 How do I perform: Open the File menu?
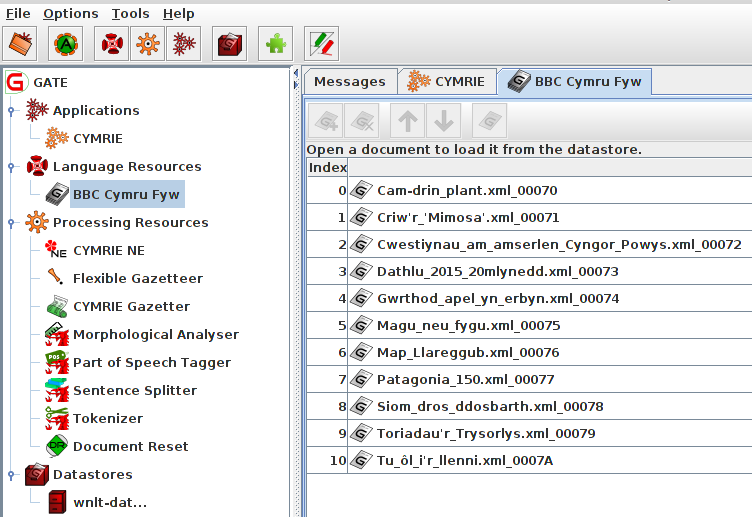(x=18, y=14)
